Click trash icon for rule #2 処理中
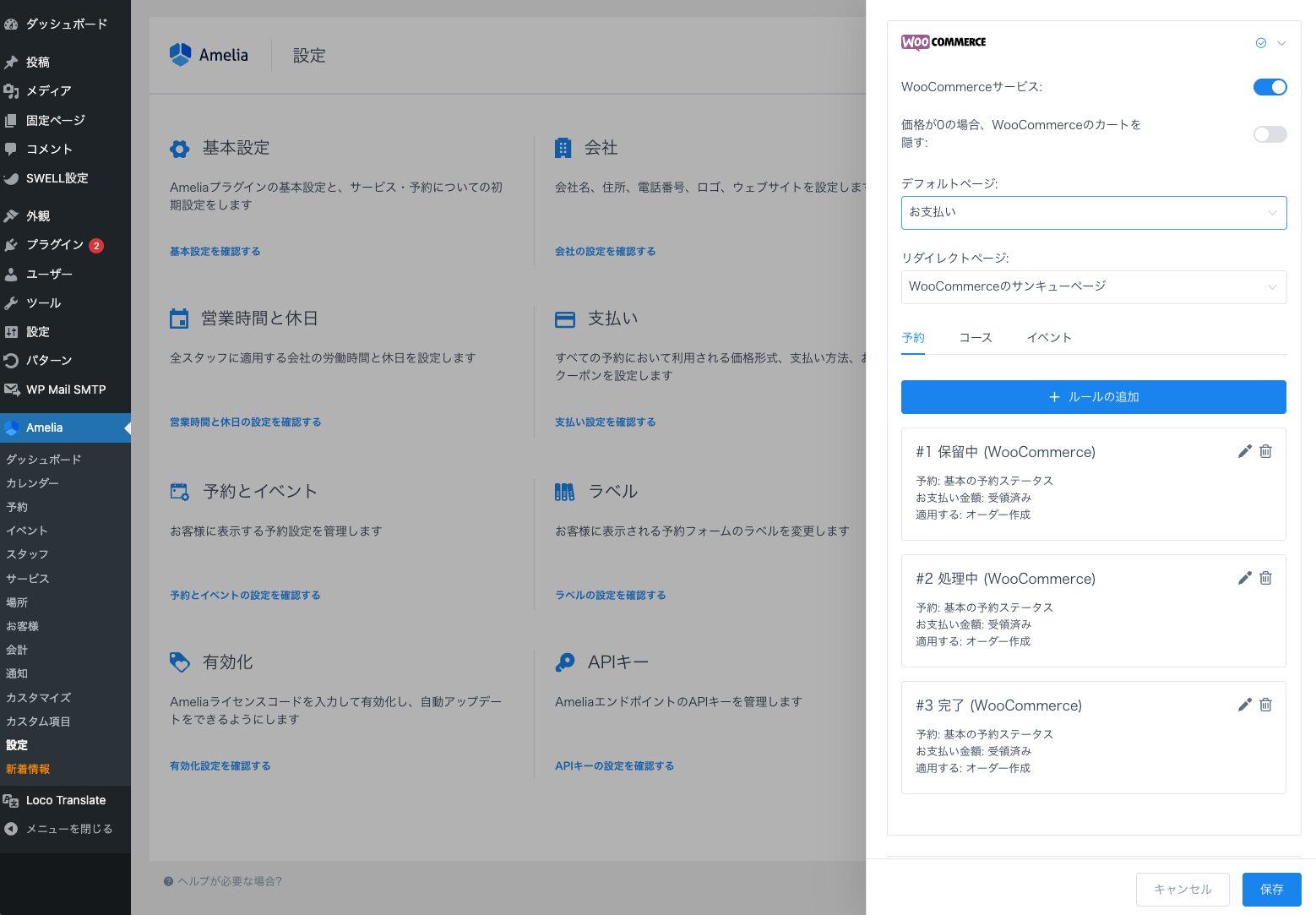Image resolution: width=1316 pixels, height=915 pixels. tap(1265, 578)
